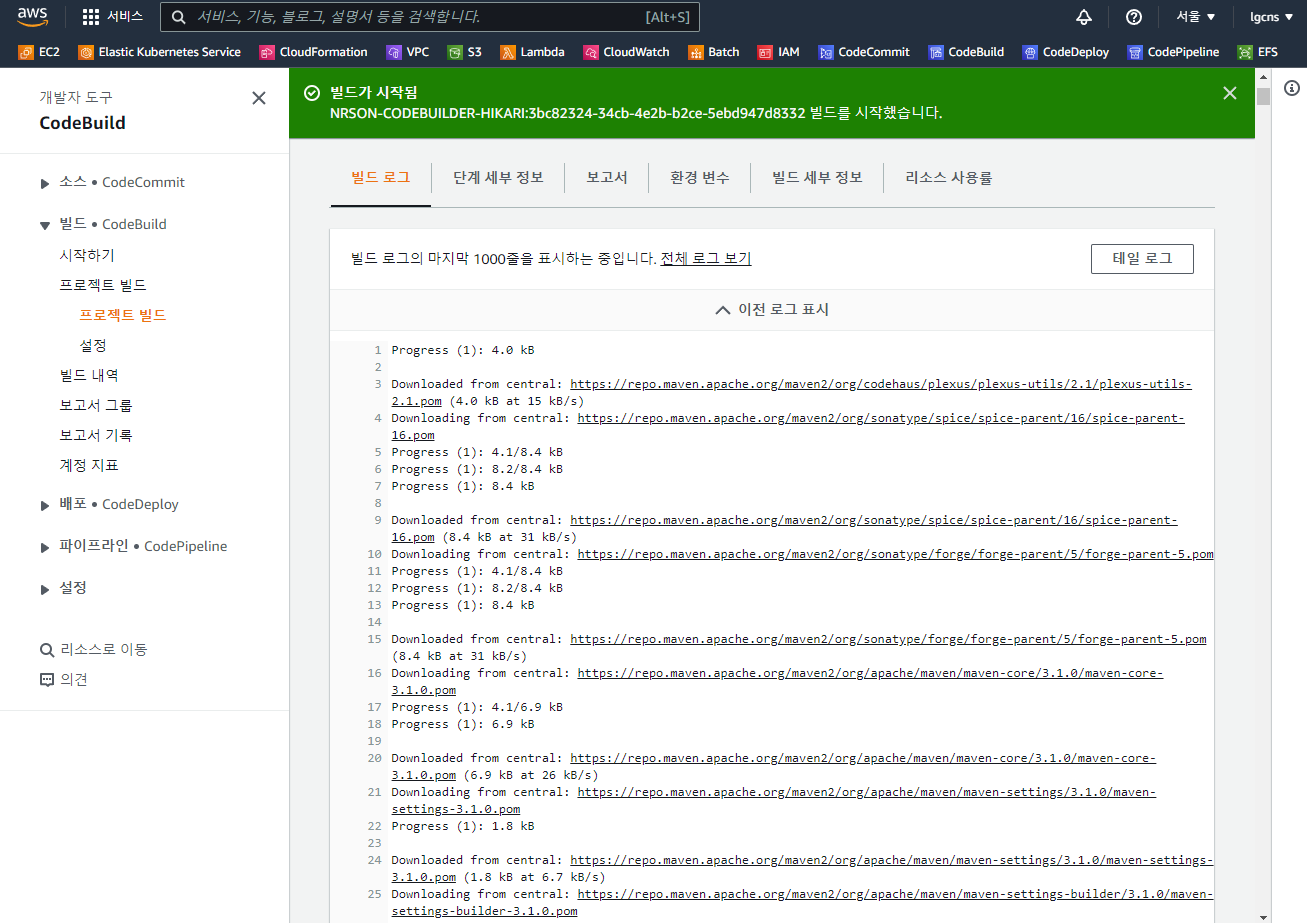
Task: Switch to the 단계 세부 정보 tab
Action: tap(498, 177)
